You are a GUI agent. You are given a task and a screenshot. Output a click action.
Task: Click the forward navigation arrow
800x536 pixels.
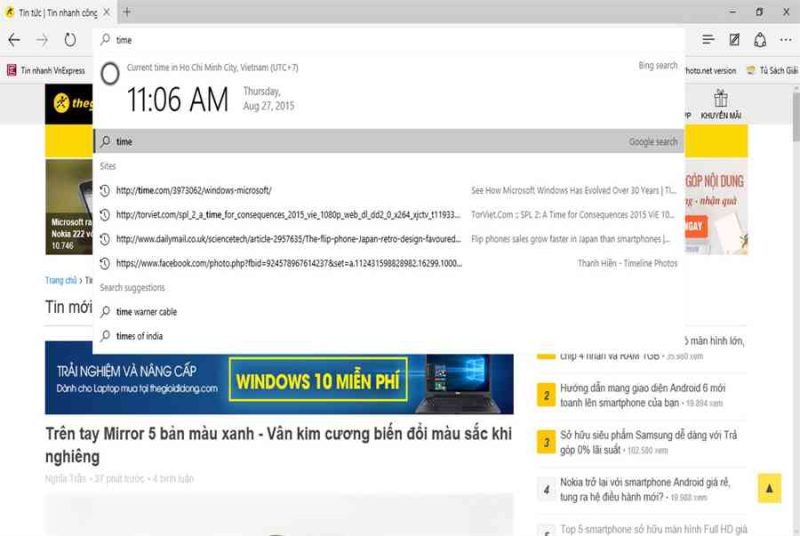42,40
